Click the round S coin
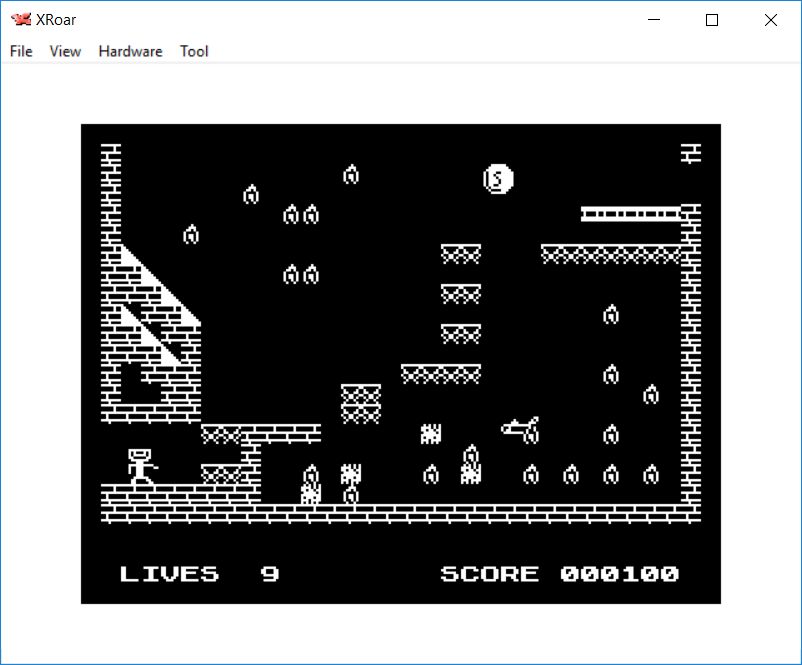 click(497, 179)
